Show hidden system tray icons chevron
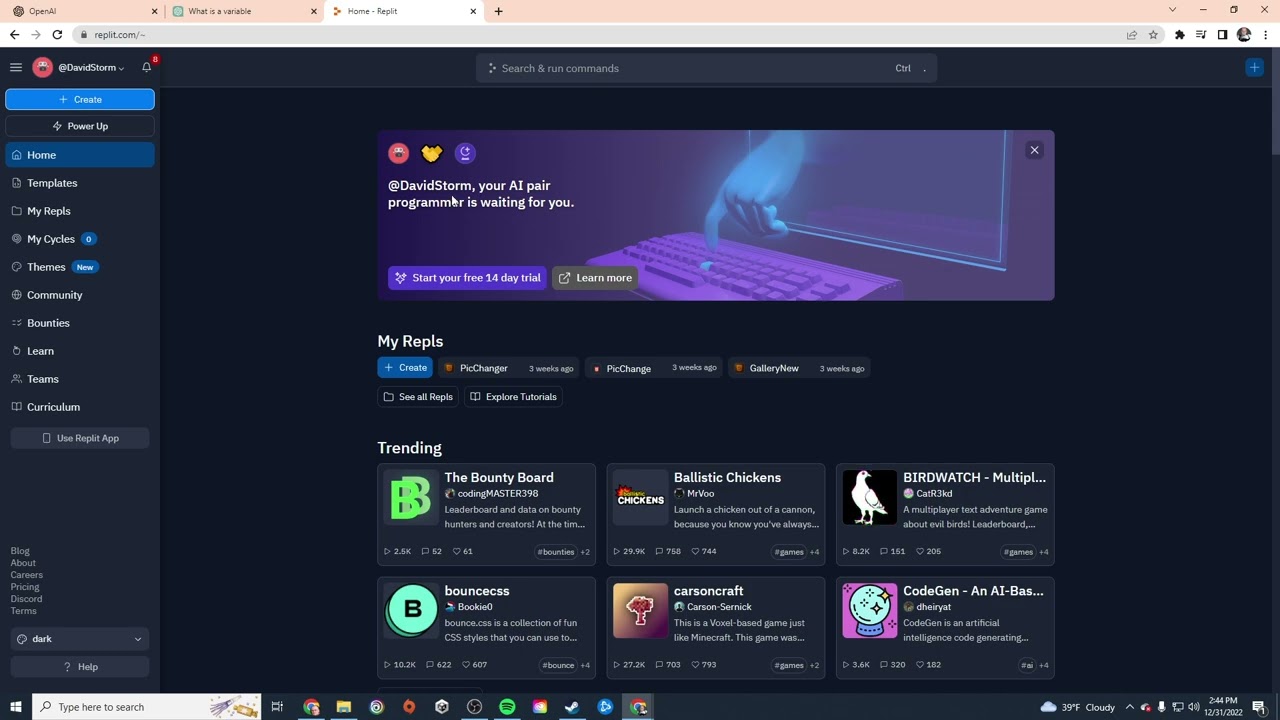The width and height of the screenshot is (1280, 720). point(1130,707)
